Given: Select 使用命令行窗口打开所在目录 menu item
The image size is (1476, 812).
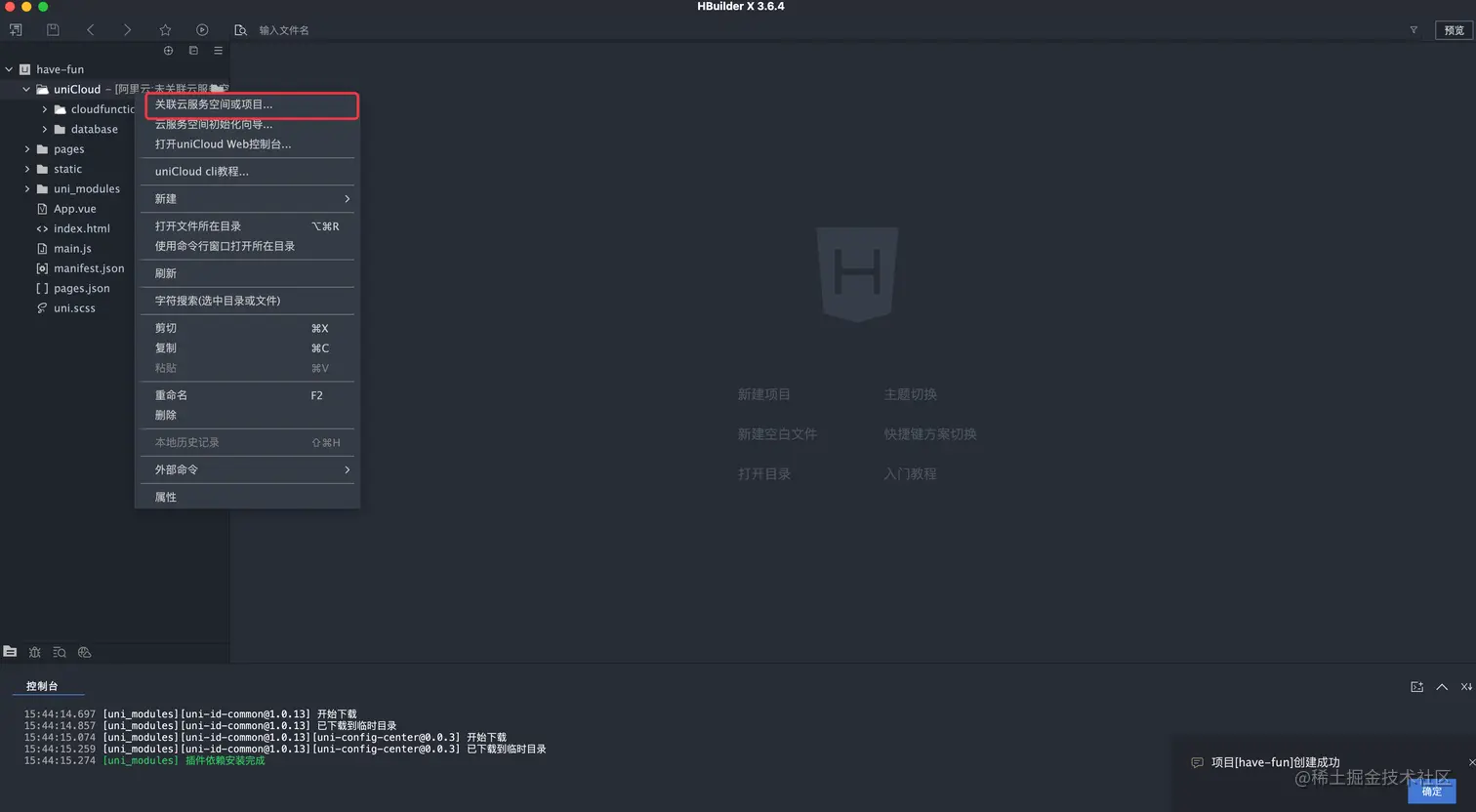Looking at the screenshot, I should coord(247,246).
